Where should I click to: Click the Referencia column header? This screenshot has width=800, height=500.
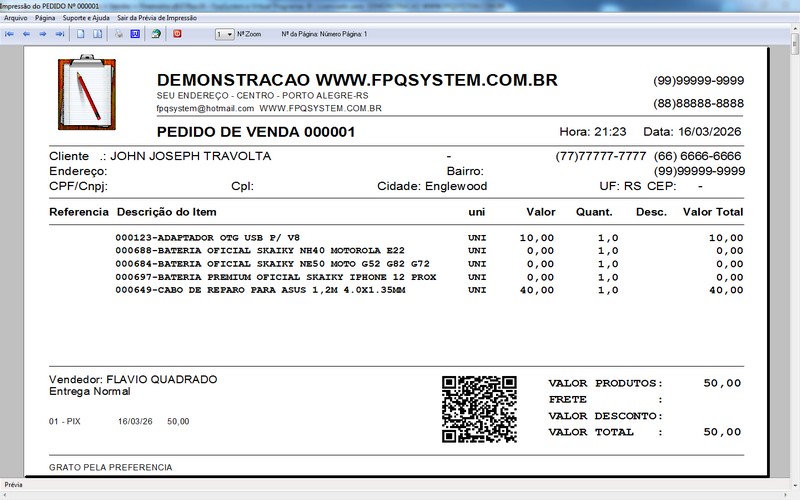point(79,212)
